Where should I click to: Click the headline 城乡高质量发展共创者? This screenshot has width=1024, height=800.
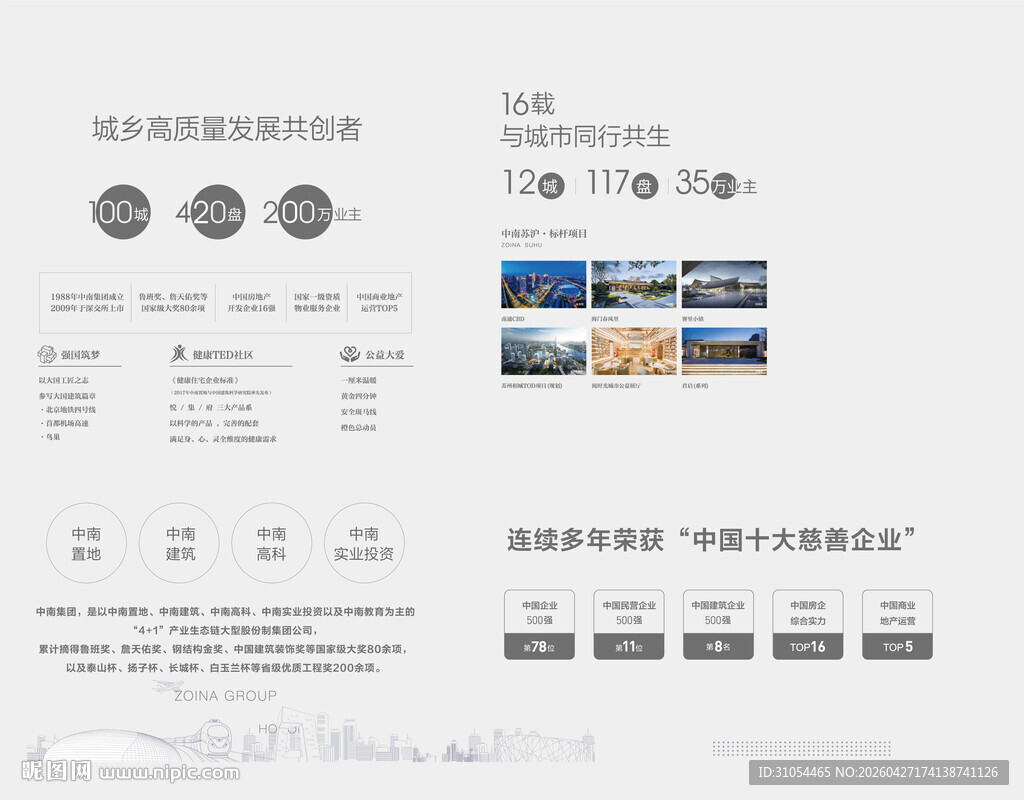[x=227, y=129]
